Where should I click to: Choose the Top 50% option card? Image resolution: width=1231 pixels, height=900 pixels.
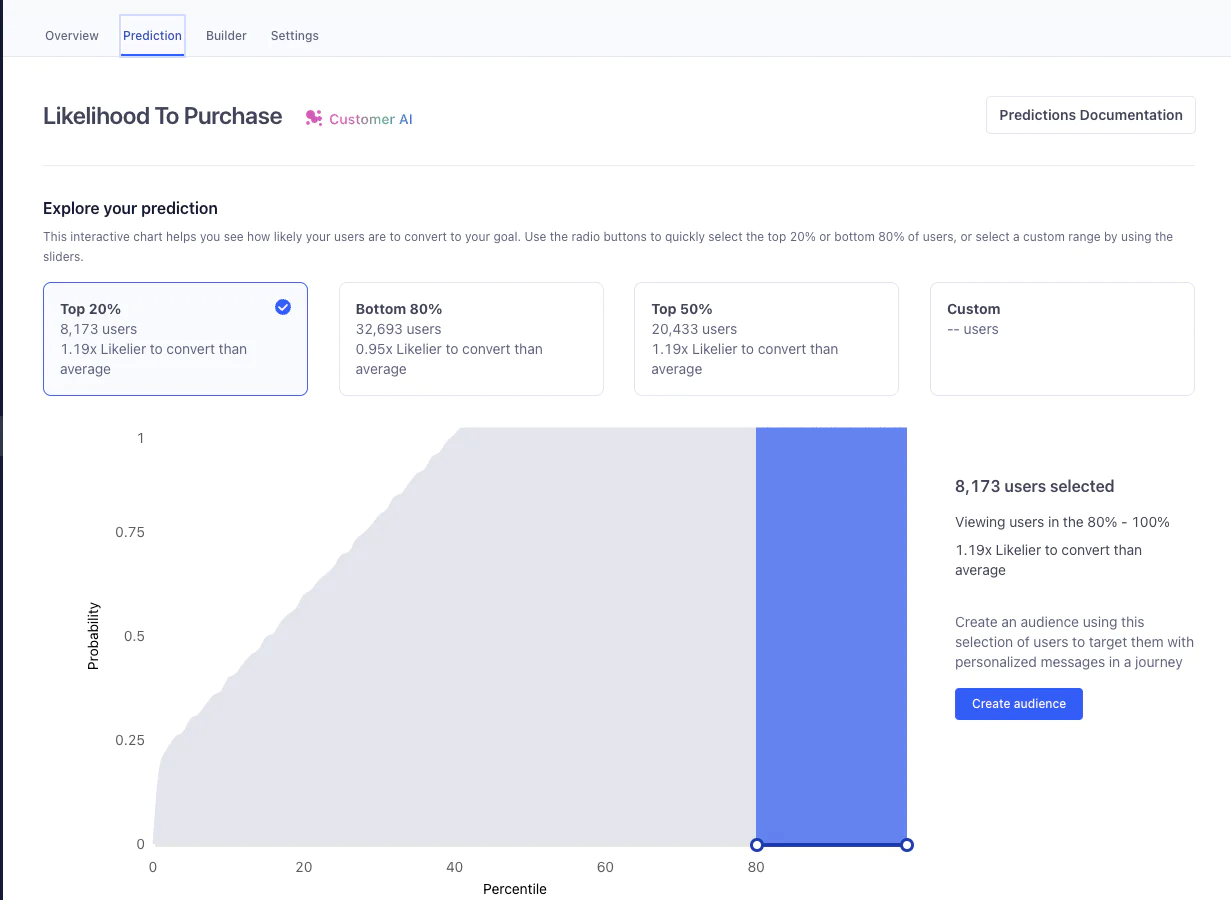[766, 339]
